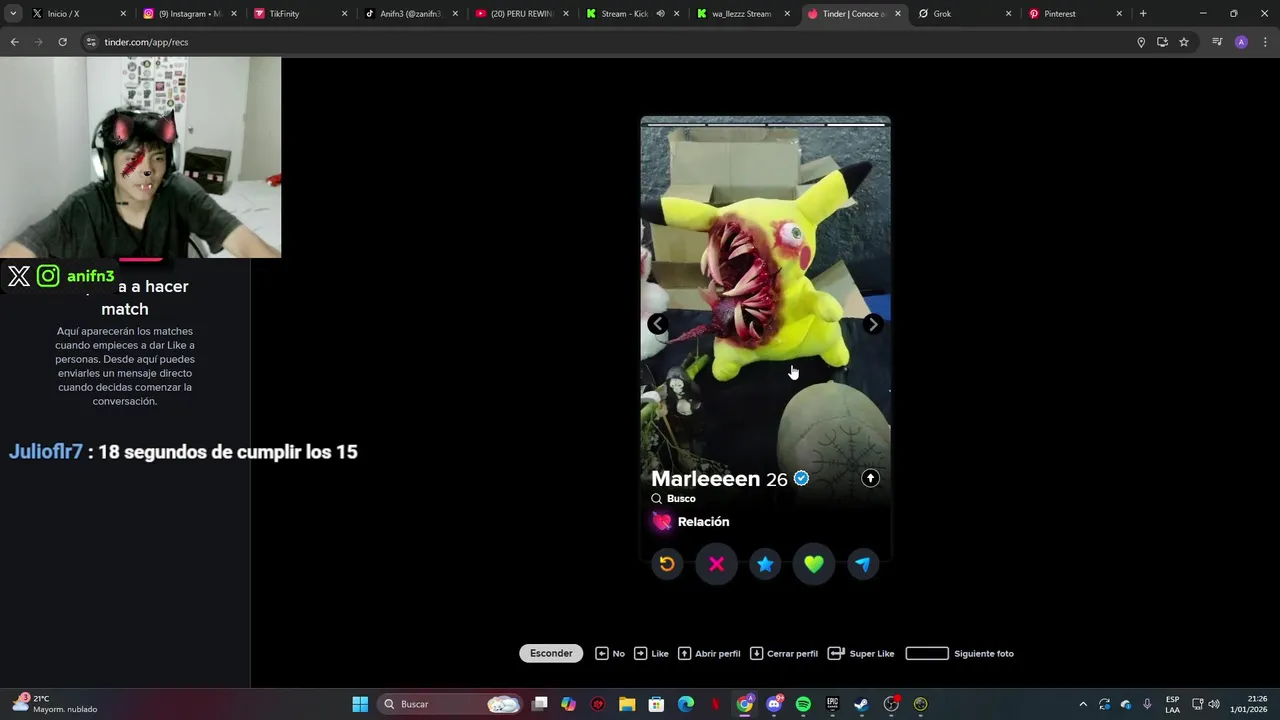Open the media control icon in toolbar

pos(1217,42)
